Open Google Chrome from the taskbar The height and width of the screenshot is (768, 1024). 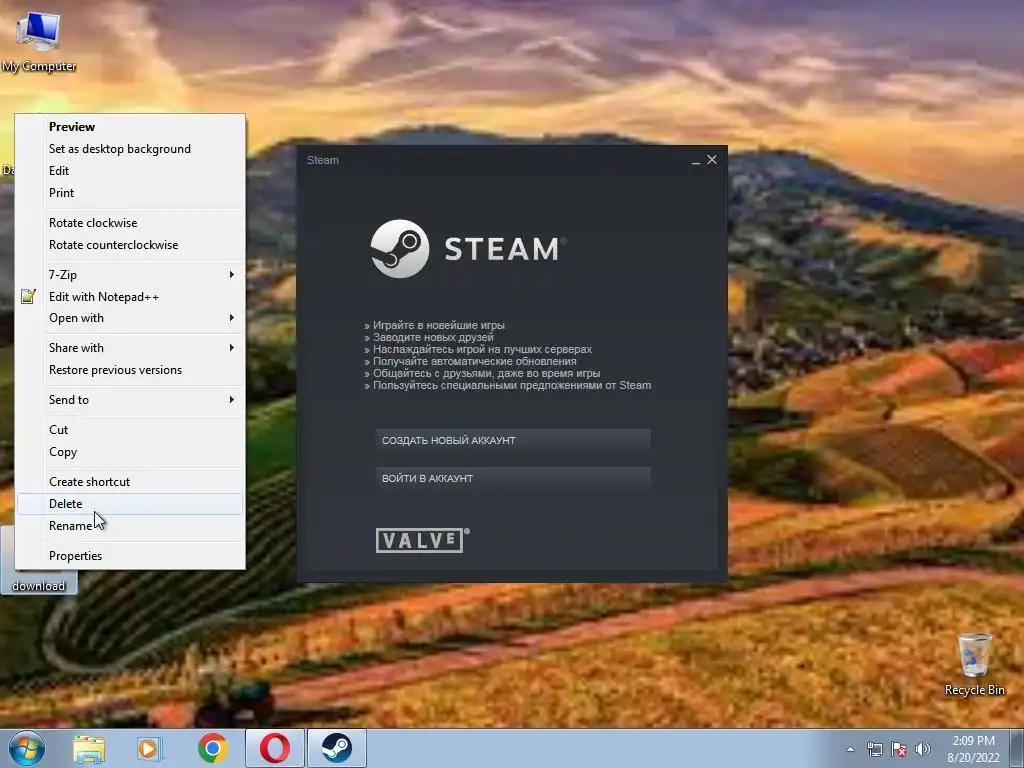click(212, 748)
